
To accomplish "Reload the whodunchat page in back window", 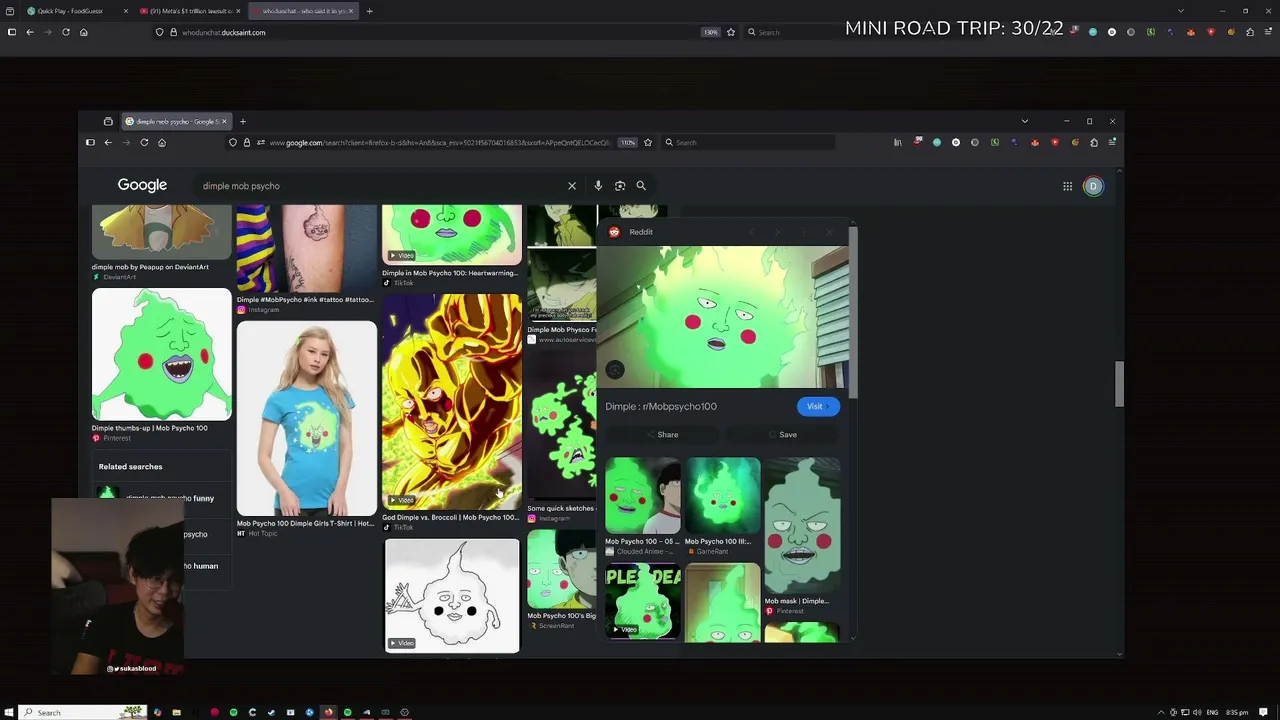I will pyautogui.click(x=66, y=32).
